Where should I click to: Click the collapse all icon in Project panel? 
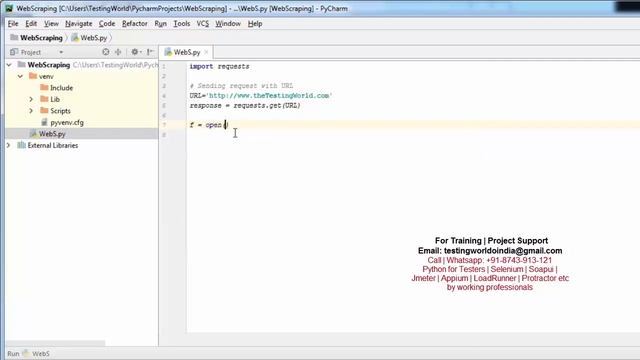pyautogui.click(x=118, y=52)
